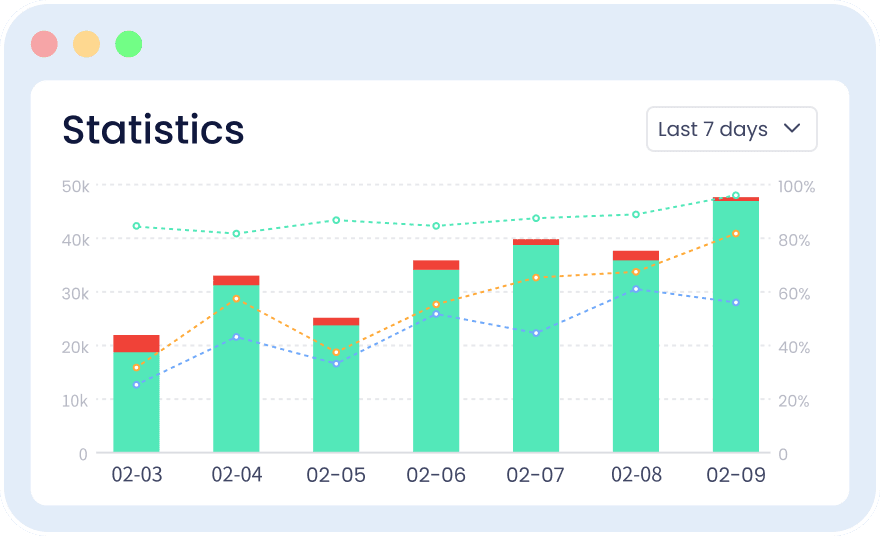The width and height of the screenshot is (880, 536).
Task: Click the red segment on the 02-03 bar
Action: (x=136, y=343)
